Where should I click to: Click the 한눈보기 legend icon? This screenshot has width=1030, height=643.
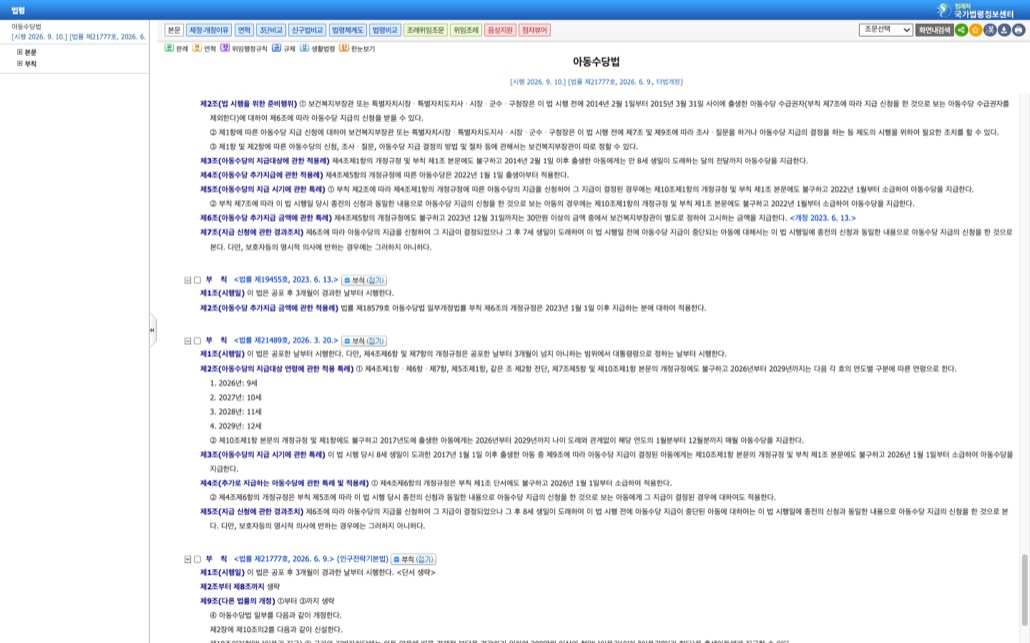coord(344,48)
